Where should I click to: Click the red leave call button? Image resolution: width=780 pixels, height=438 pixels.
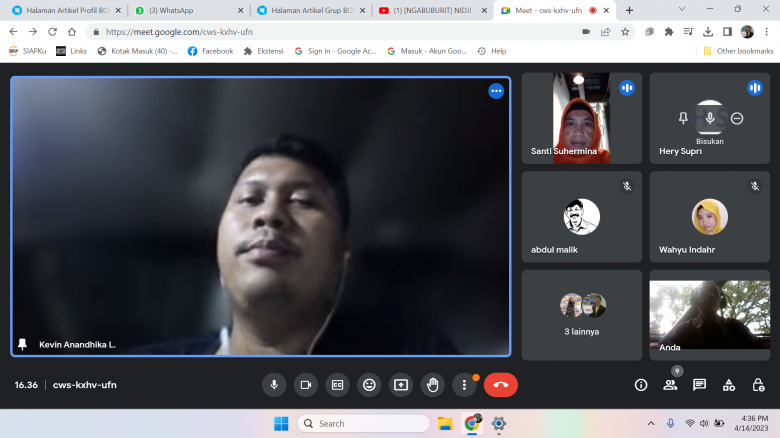click(501, 385)
